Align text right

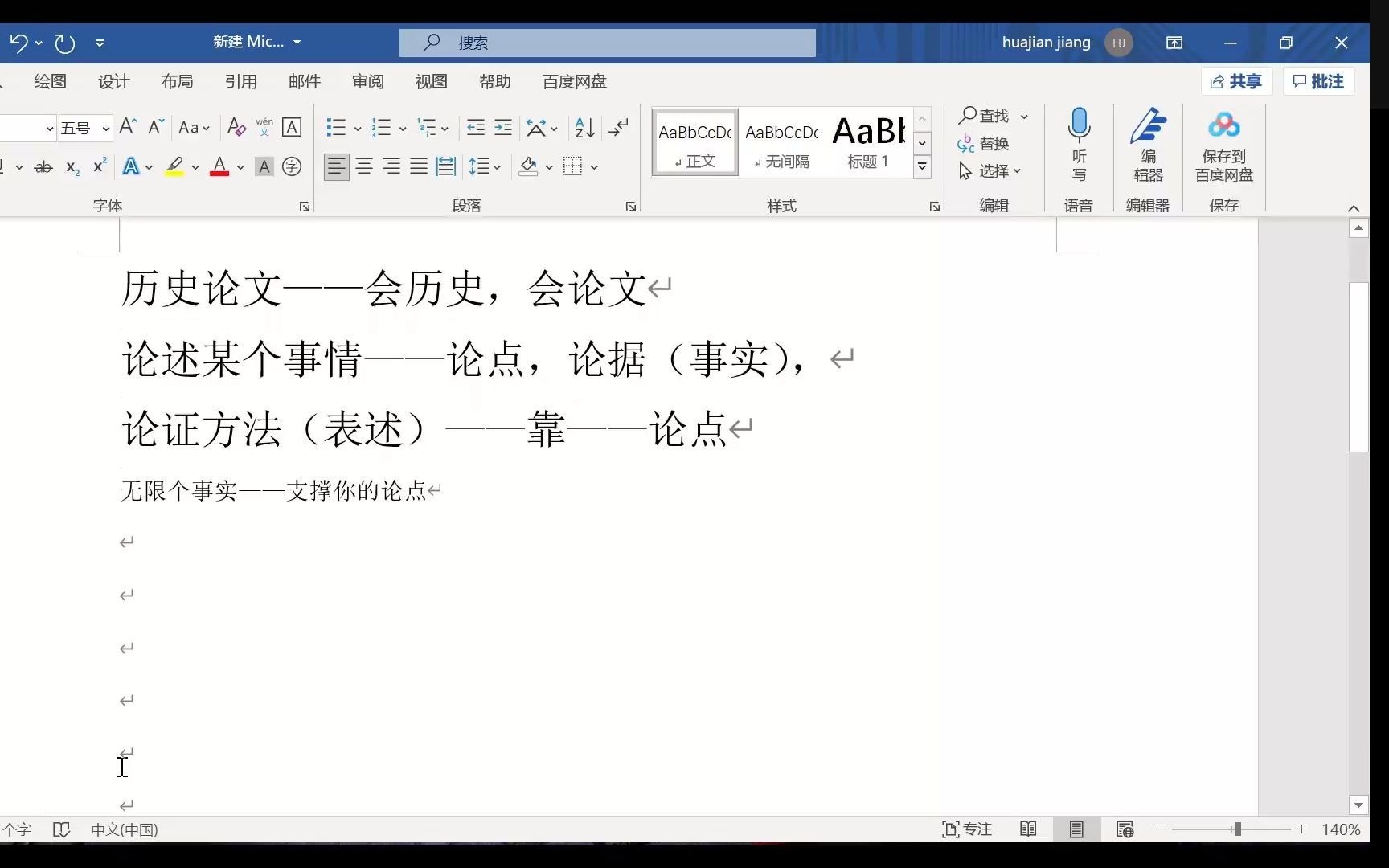[x=391, y=166]
